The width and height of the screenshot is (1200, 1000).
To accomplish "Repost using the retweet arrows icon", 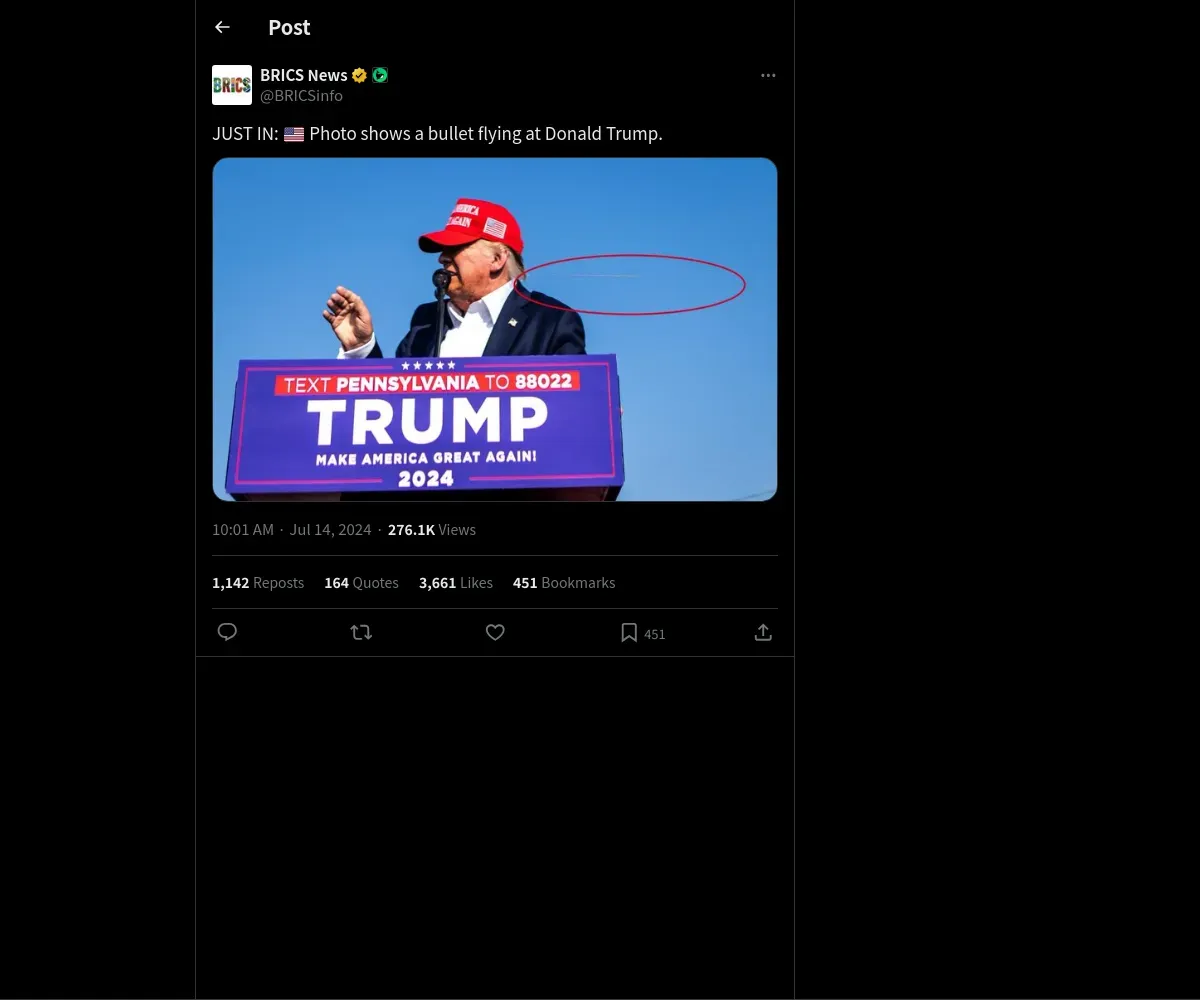I will (361, 632).
